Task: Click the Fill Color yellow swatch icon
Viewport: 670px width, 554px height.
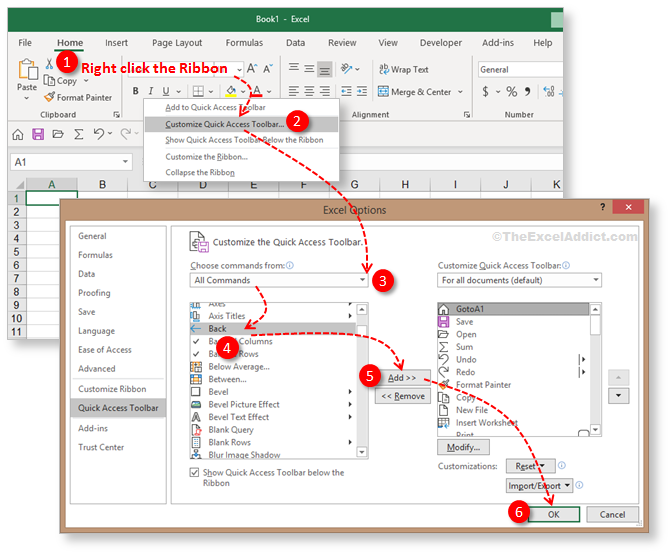Action: [231, 91]
